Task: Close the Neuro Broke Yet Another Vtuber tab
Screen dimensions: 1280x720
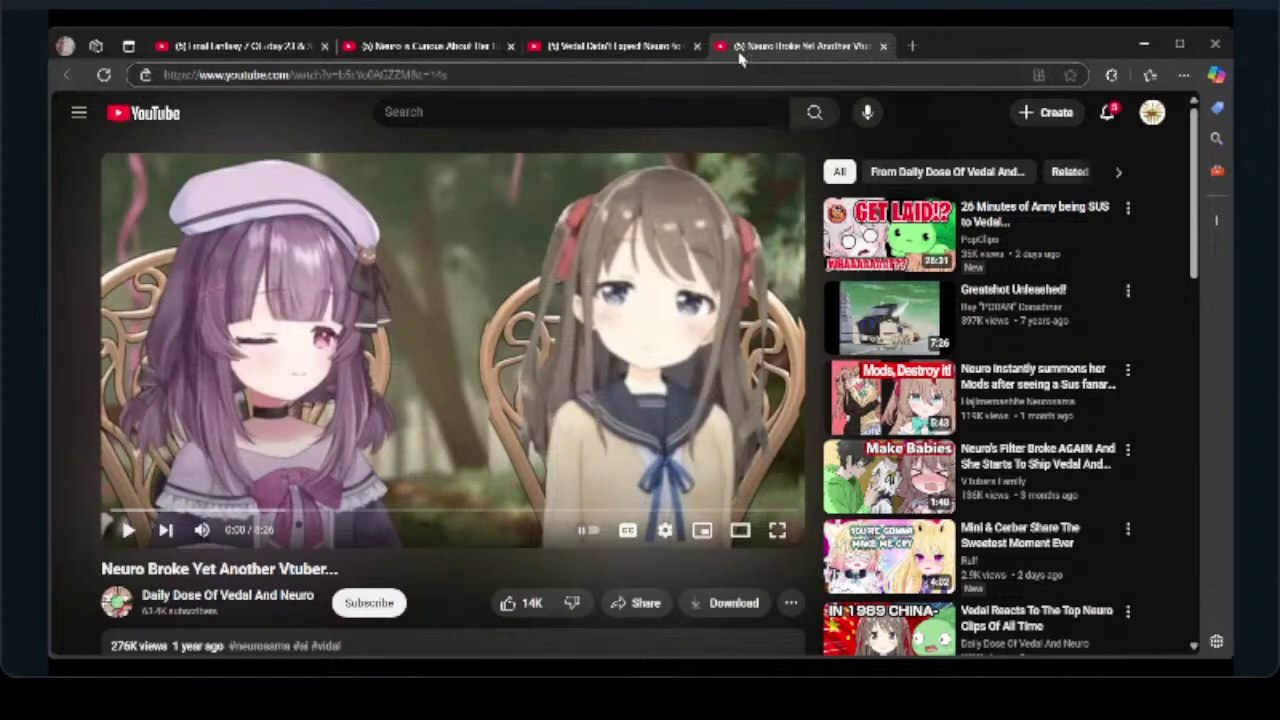Action: pos(883,46)
